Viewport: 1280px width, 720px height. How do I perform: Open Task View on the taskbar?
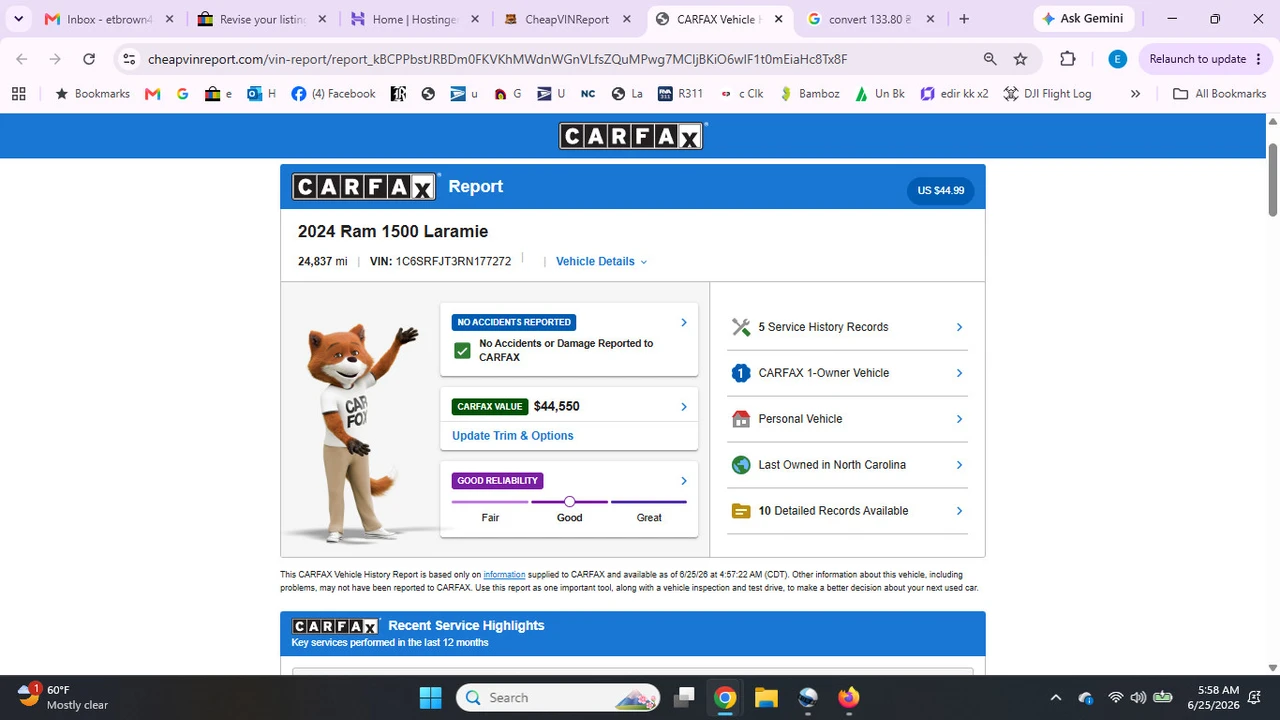pyautogui.click(x=685, y=697)
